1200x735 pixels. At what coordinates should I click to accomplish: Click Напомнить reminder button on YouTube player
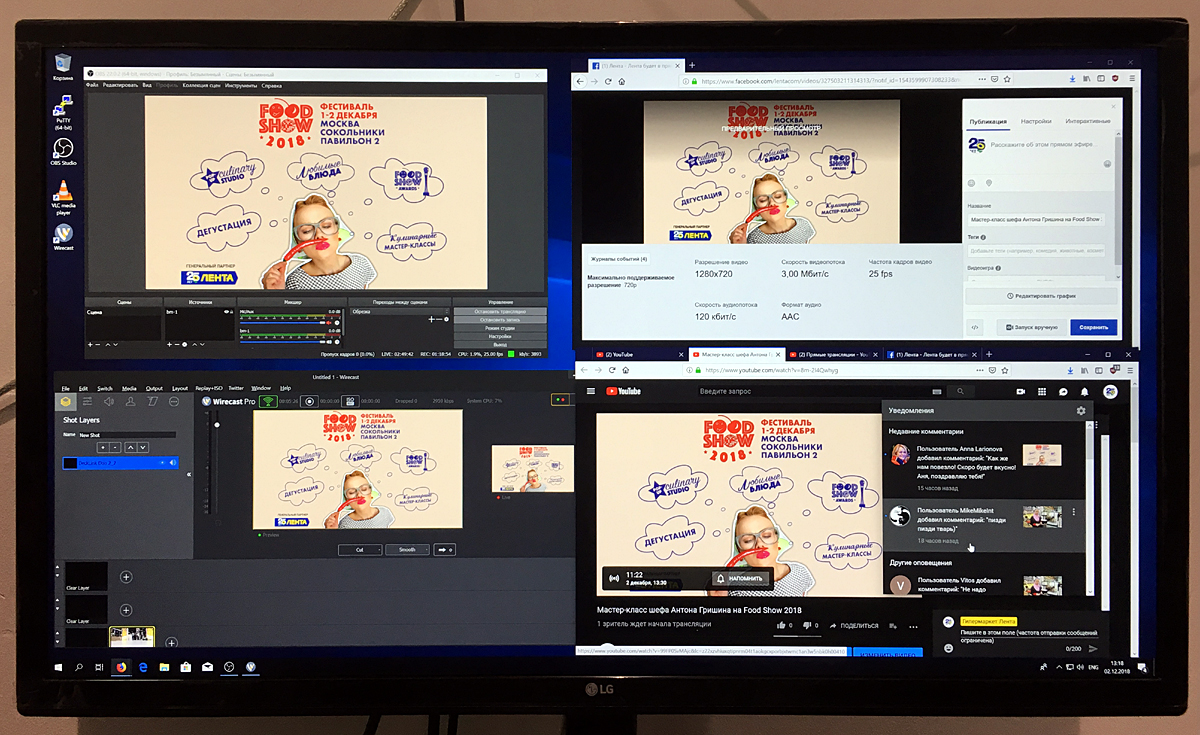pos(740,578)
